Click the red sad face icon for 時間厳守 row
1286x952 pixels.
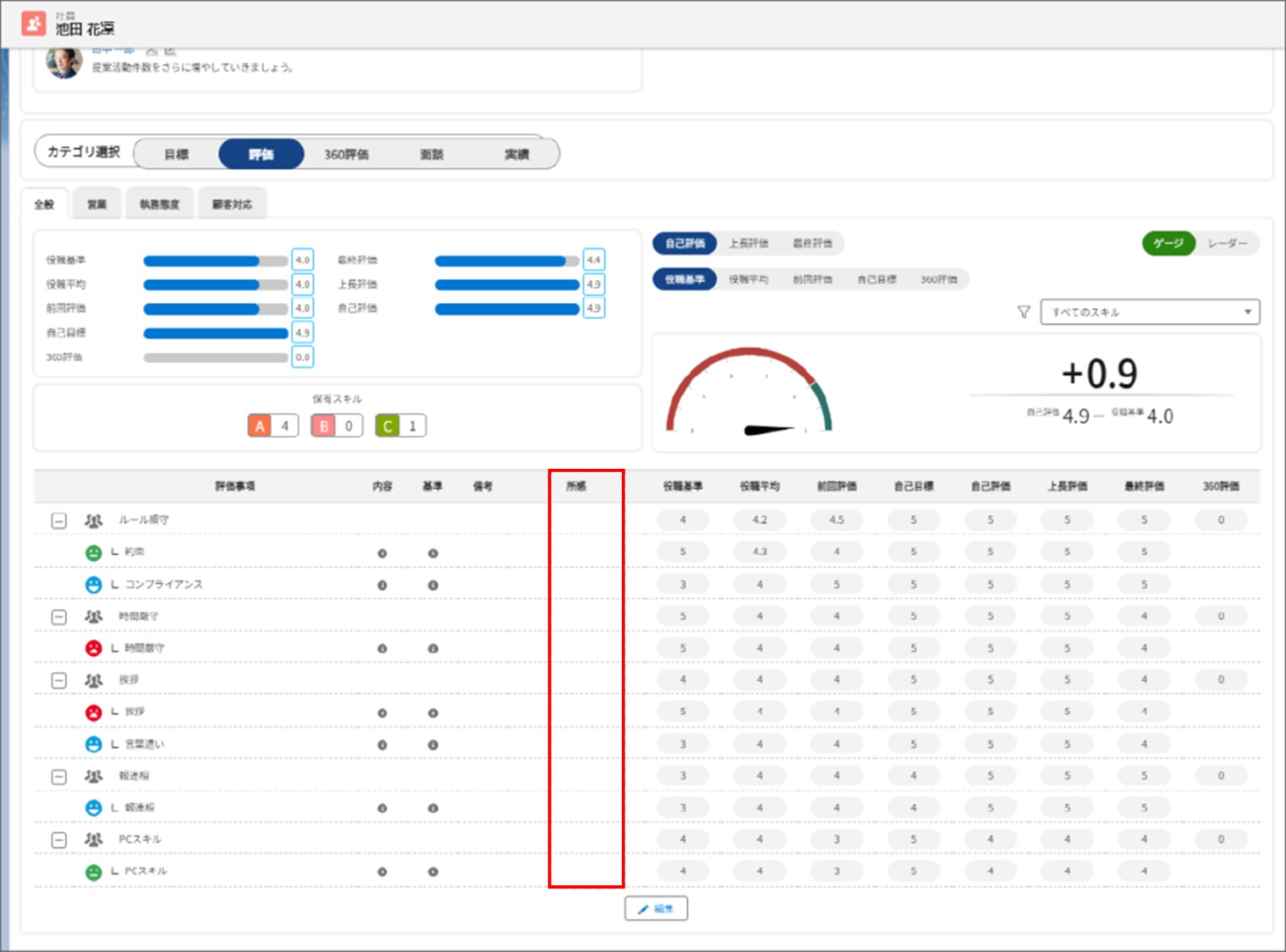click(94, 648)
